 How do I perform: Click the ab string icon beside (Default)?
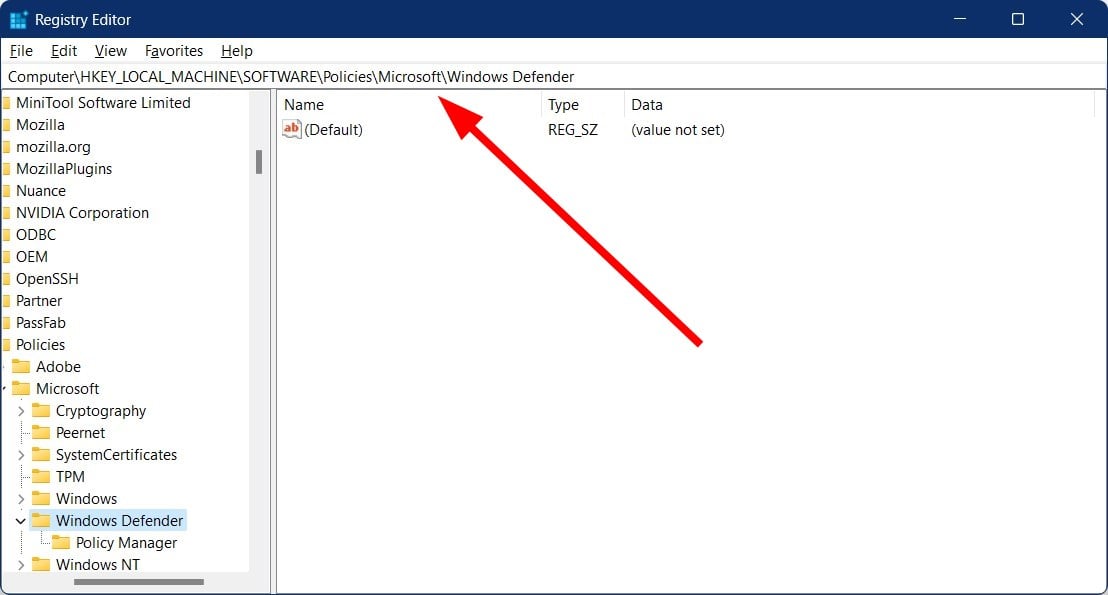coord(292,129)
